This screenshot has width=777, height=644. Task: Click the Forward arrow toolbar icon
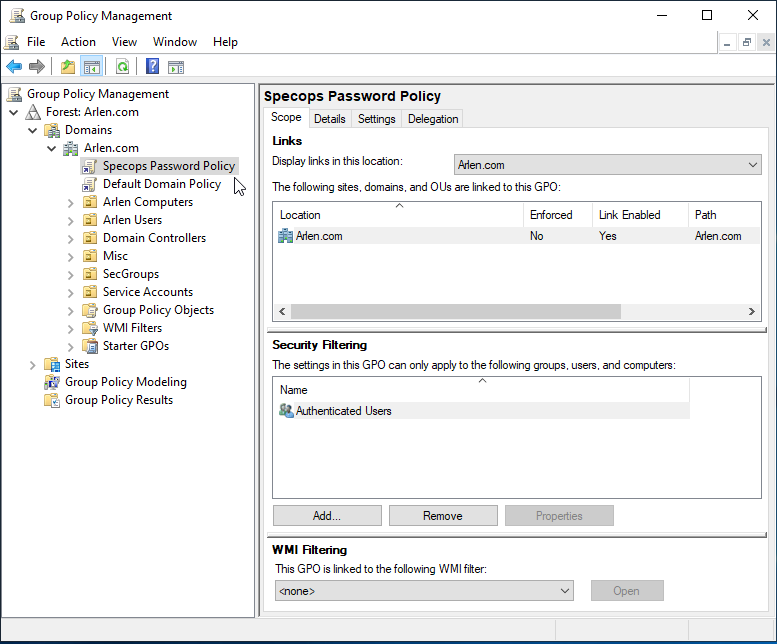[37, 66]
